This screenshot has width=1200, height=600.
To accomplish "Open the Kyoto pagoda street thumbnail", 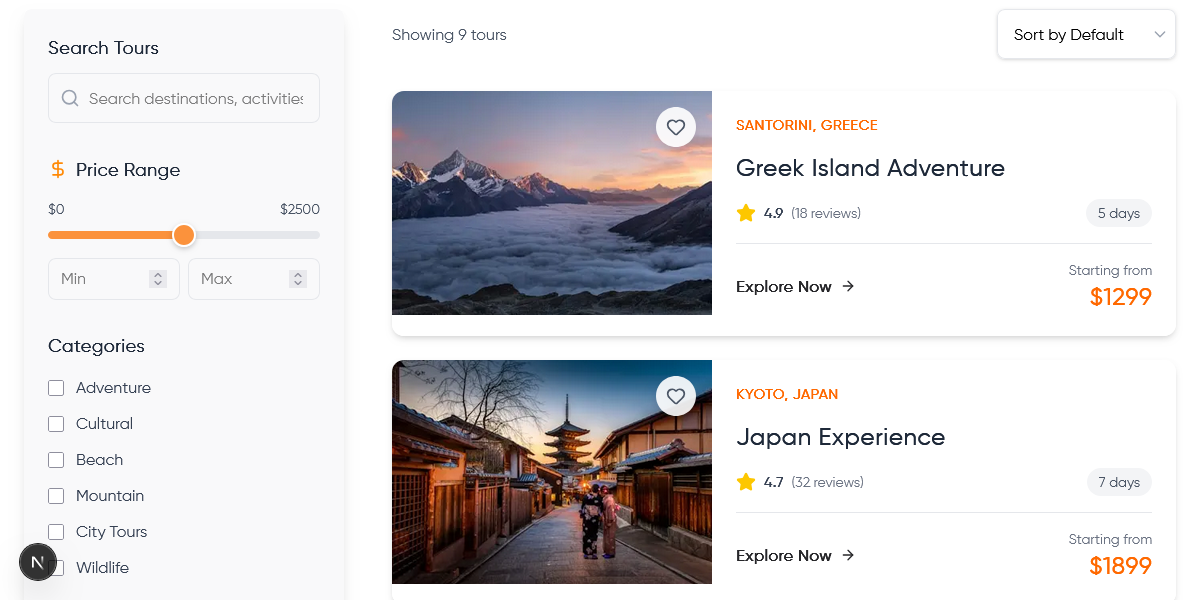I will pyautogui.click(x=551, y=472).
